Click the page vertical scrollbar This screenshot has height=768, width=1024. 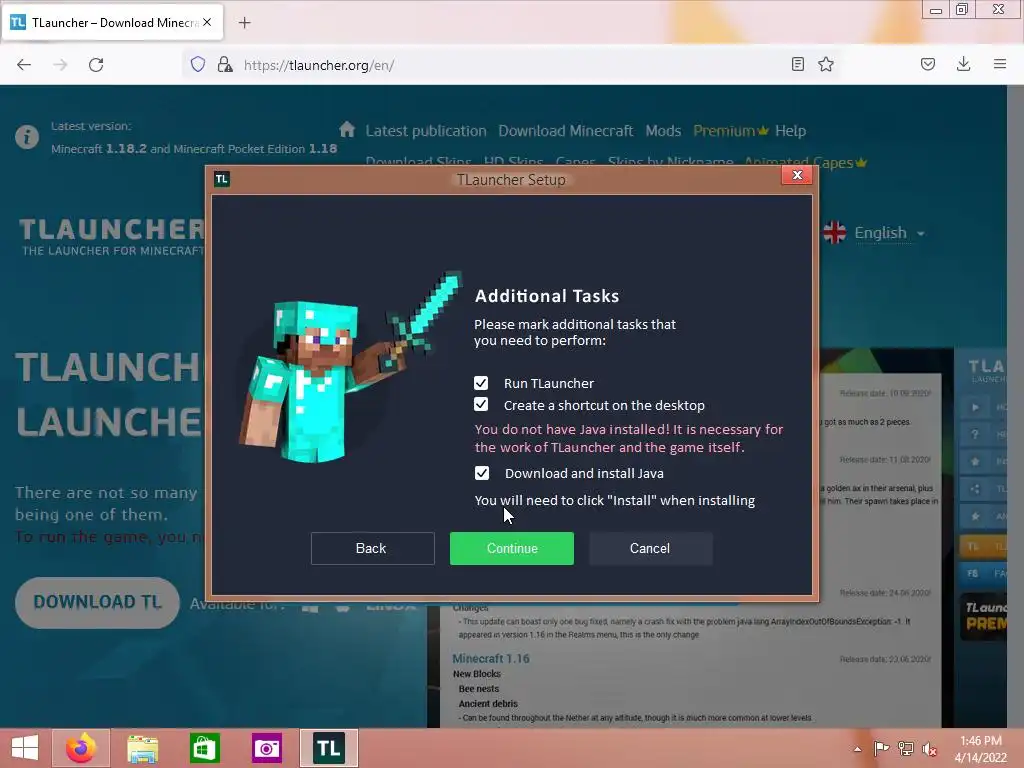[x=1015, y=405]
